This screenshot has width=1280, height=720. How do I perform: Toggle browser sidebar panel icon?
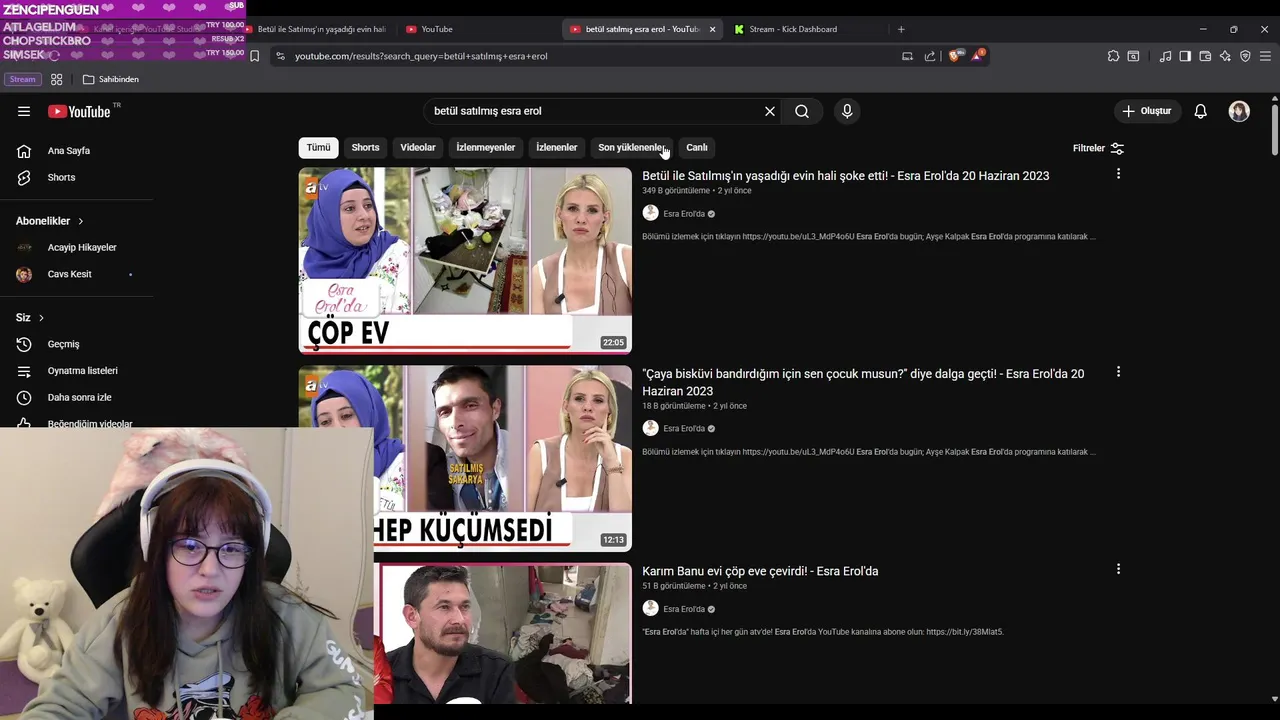pos(1185,56)
